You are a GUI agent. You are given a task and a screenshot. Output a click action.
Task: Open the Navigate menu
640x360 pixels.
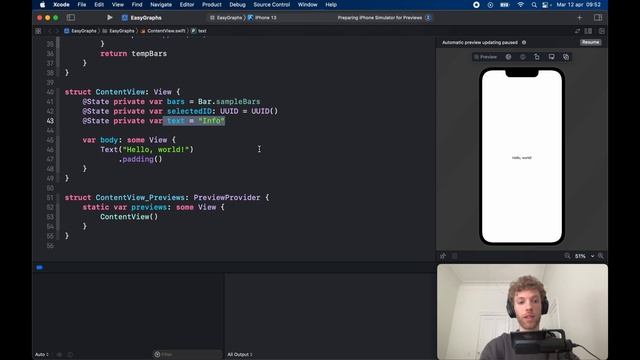click(x=161, y=5)
